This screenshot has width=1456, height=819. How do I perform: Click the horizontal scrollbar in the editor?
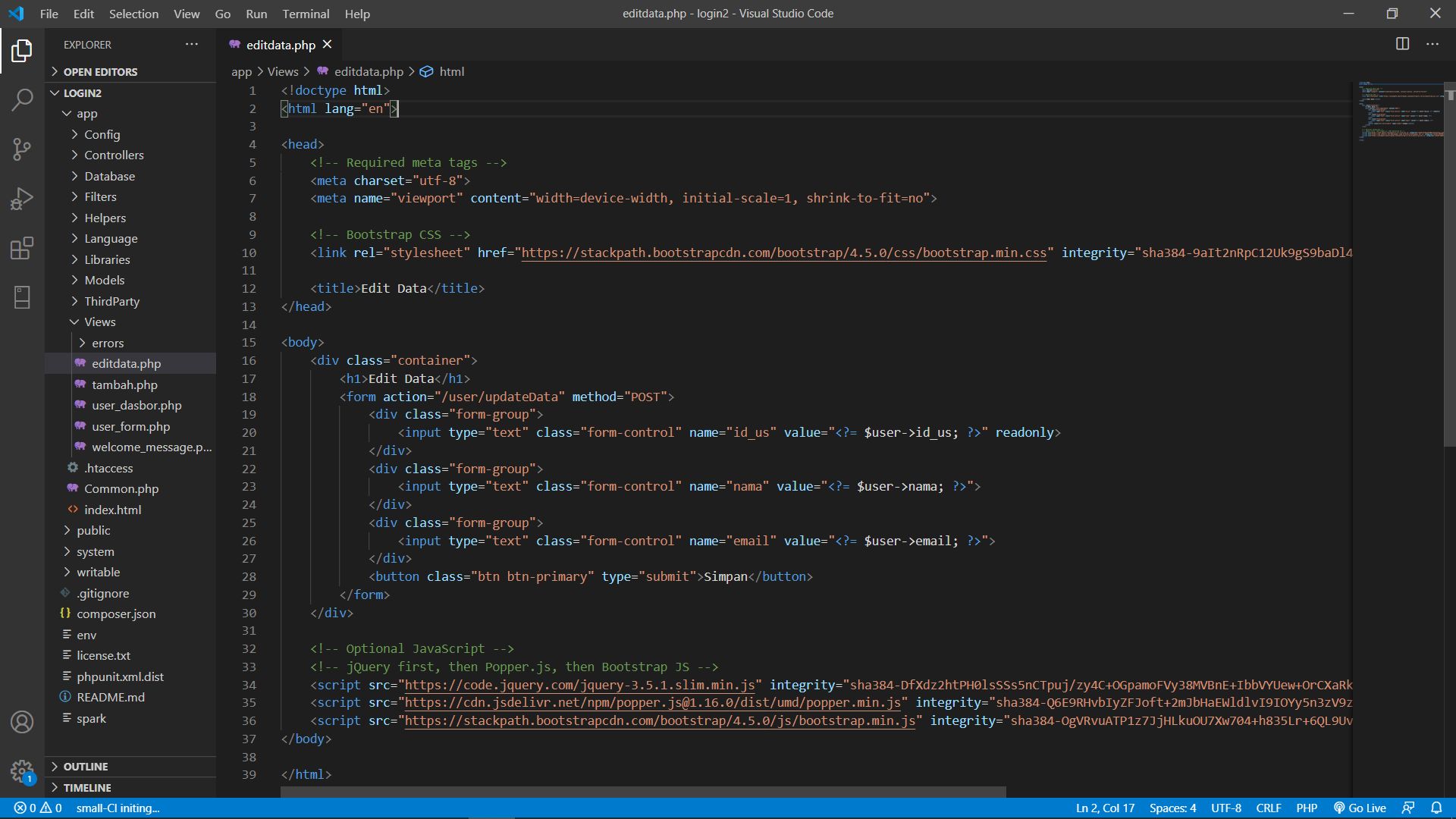643,792
